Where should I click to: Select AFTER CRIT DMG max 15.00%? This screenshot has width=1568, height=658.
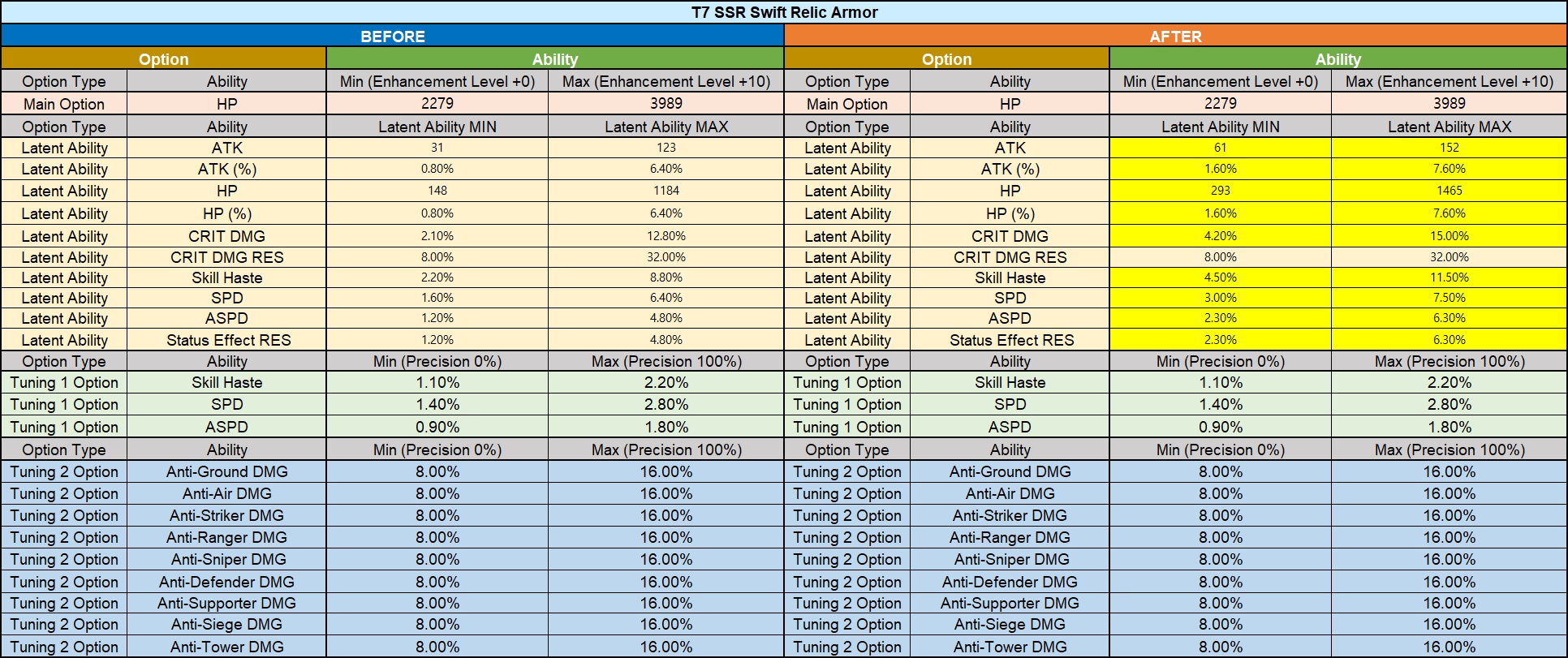coord(1449,236)
